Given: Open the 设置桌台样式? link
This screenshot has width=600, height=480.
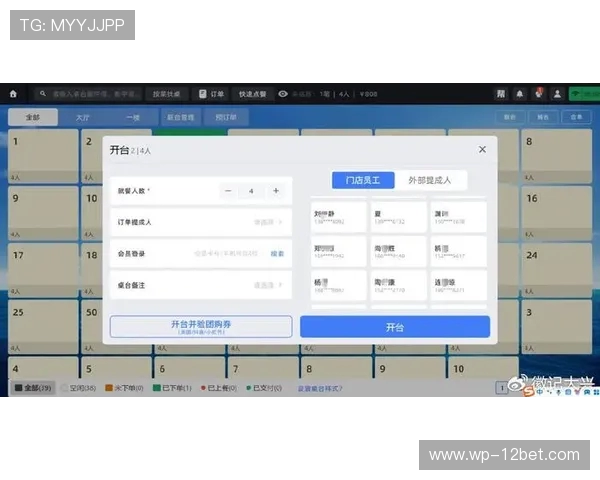Looking at the screenshot, I should (320, 389).
